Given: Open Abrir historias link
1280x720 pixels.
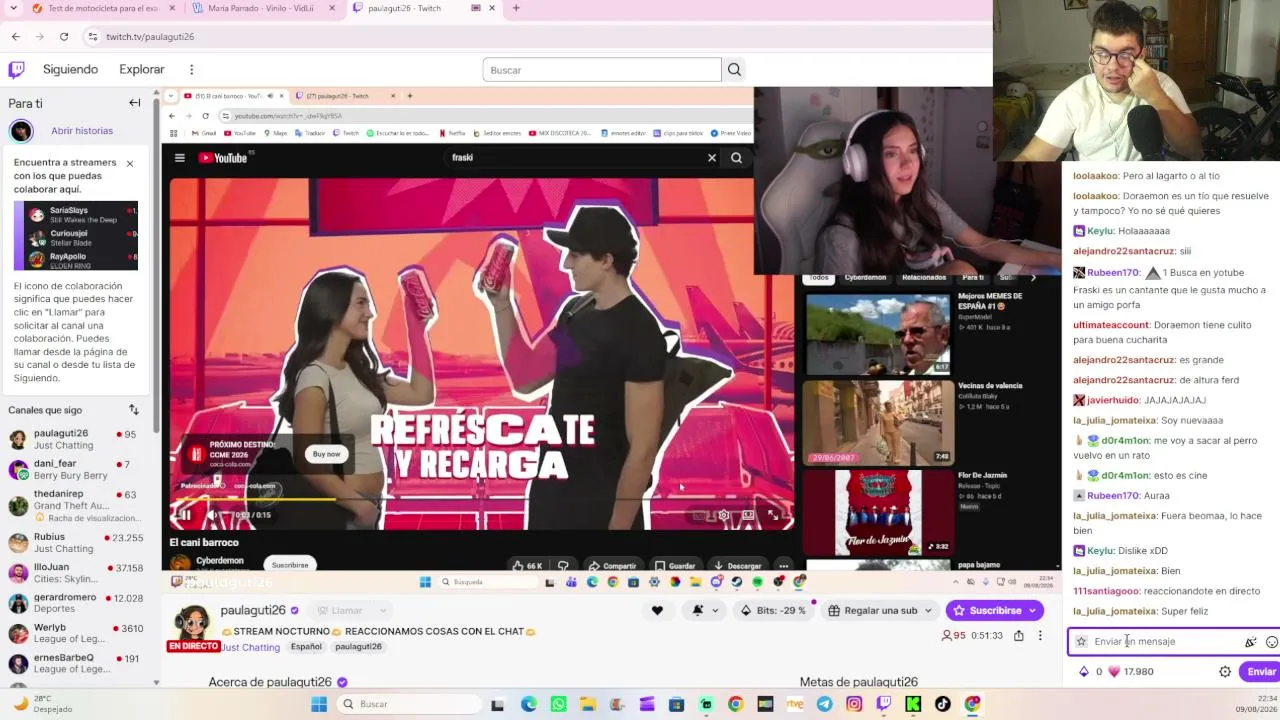Looking at the screenshot, I should coord(82,131).
